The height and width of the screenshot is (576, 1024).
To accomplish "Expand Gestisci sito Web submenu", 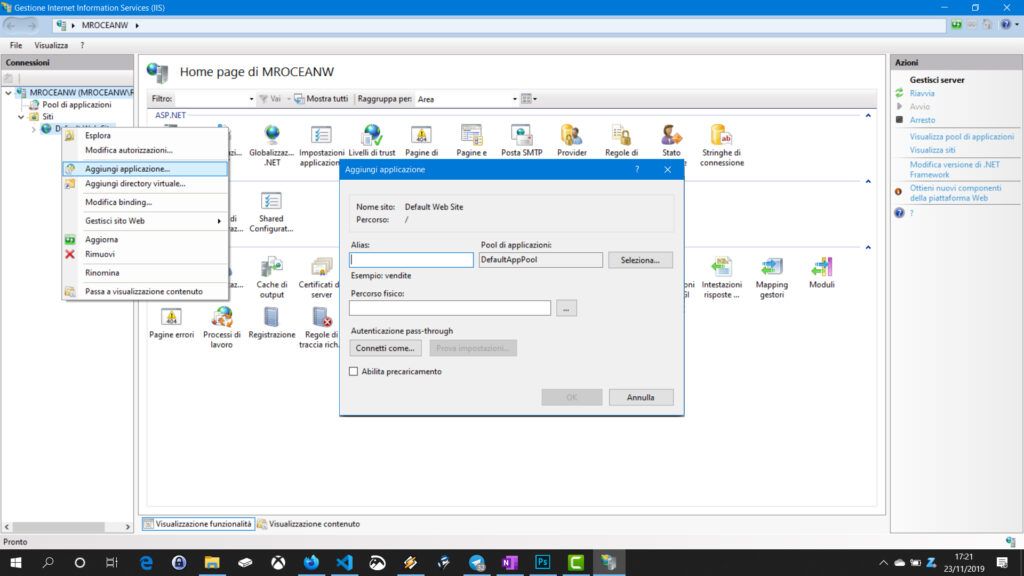I will coord(145,221).
